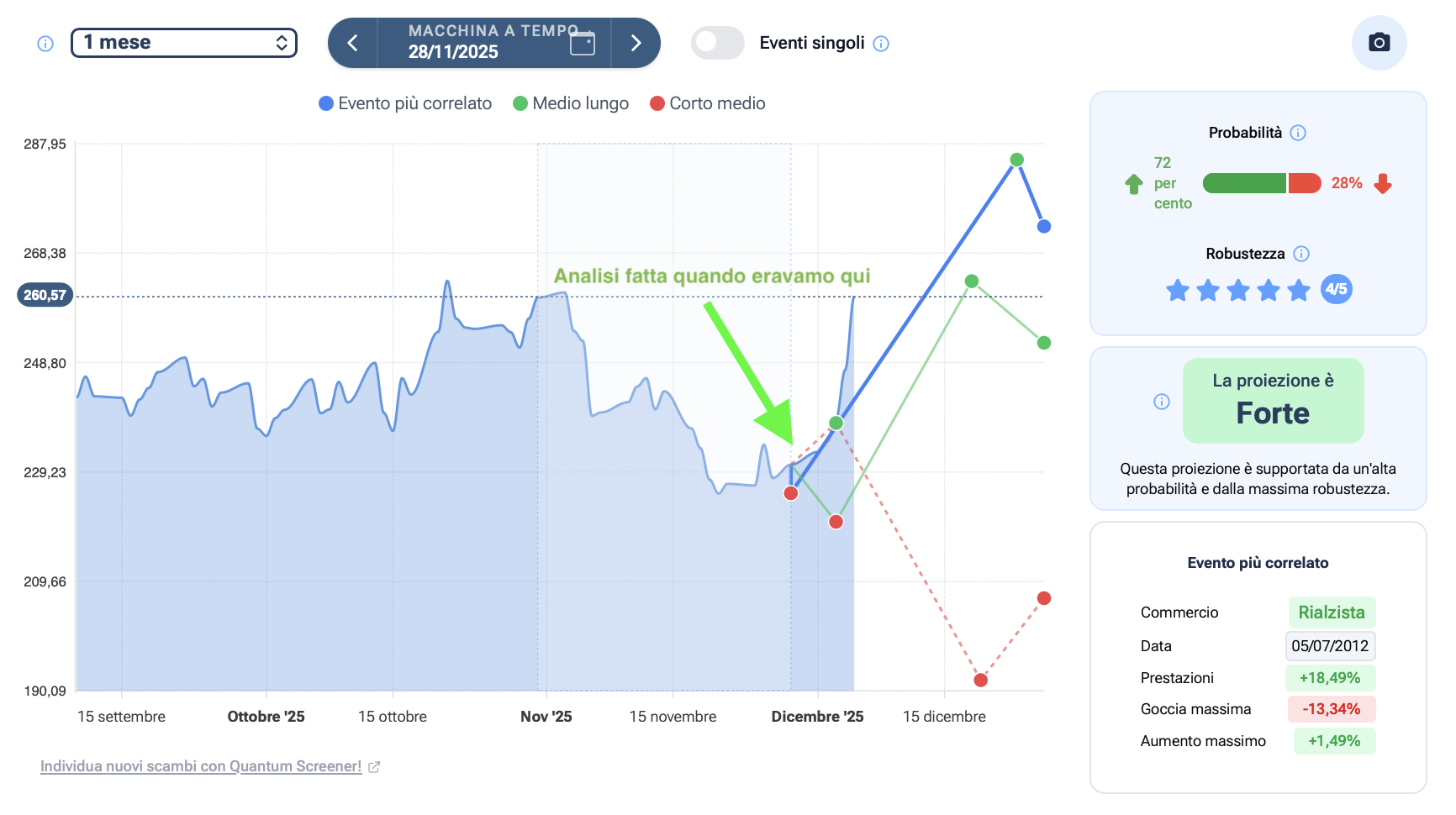
Task: Go to previous date with left chevron
Action: point(353,43)
